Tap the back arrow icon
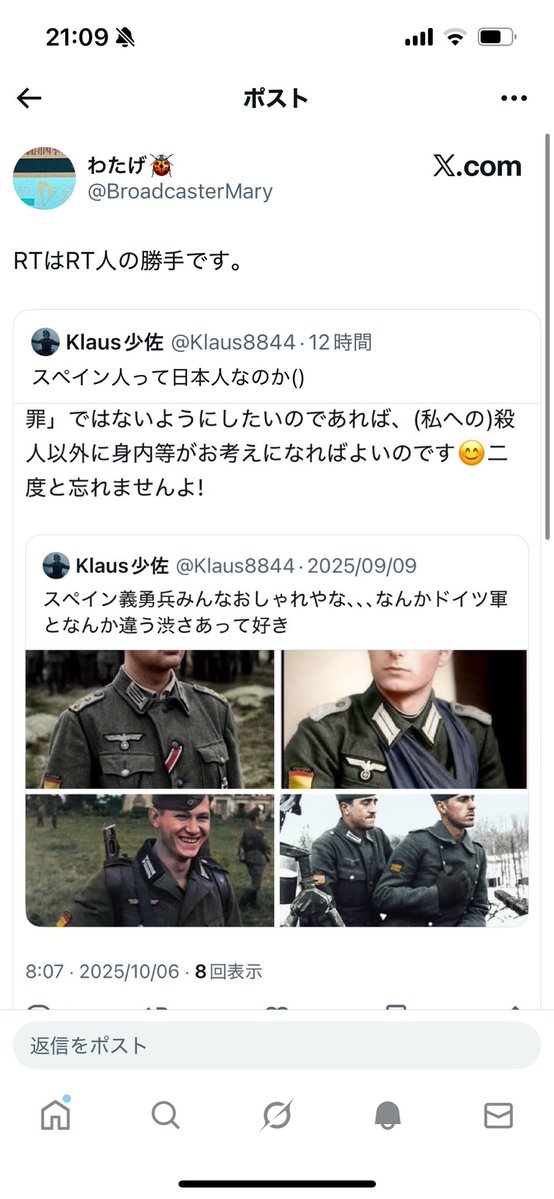Screen dimensions: 554x1199 [x=29, y=98]
